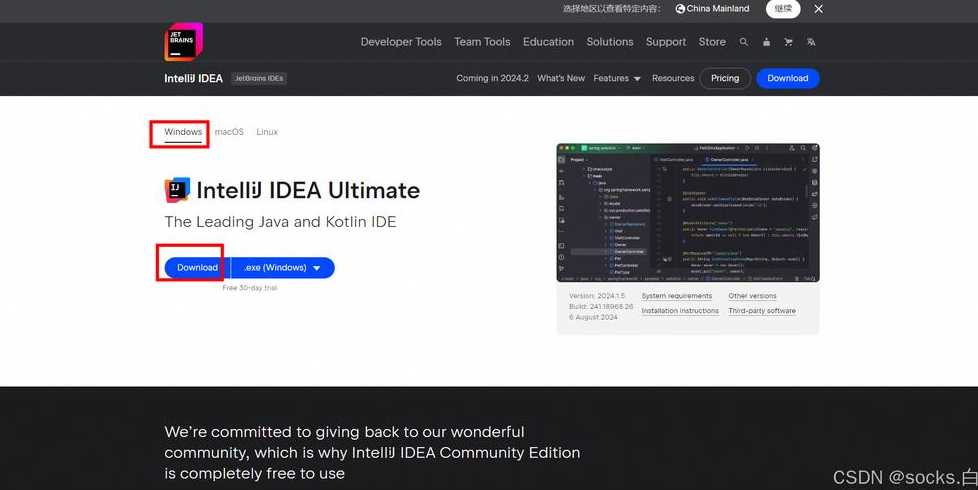Expand the Features dropdown
This screenshot has height=490, width=978.
pyautogui.click(x=617, y=79)
